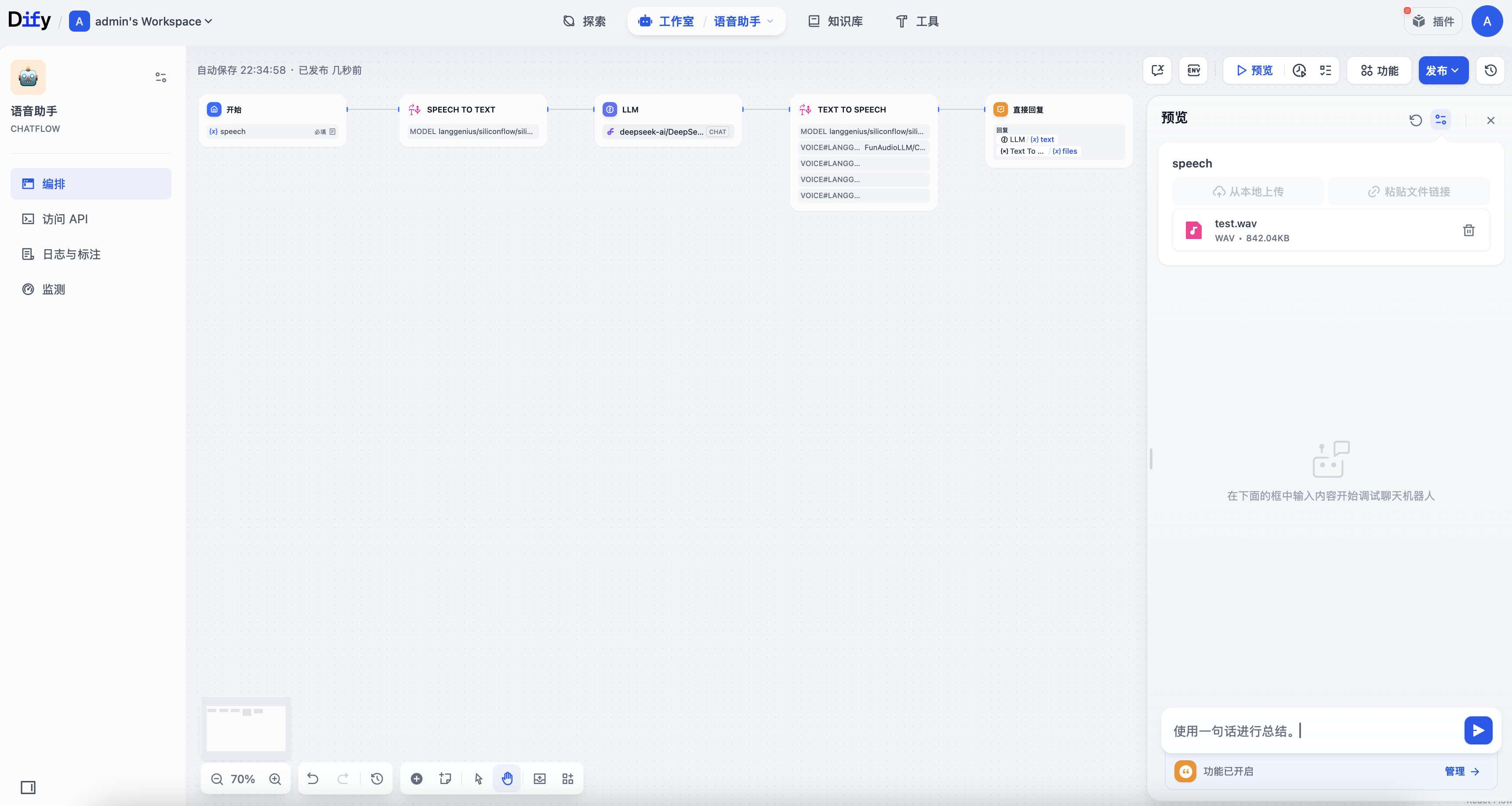1512x806 pixels.
Task: Click the organize nodes layout icon
Action: coord(567,779)
